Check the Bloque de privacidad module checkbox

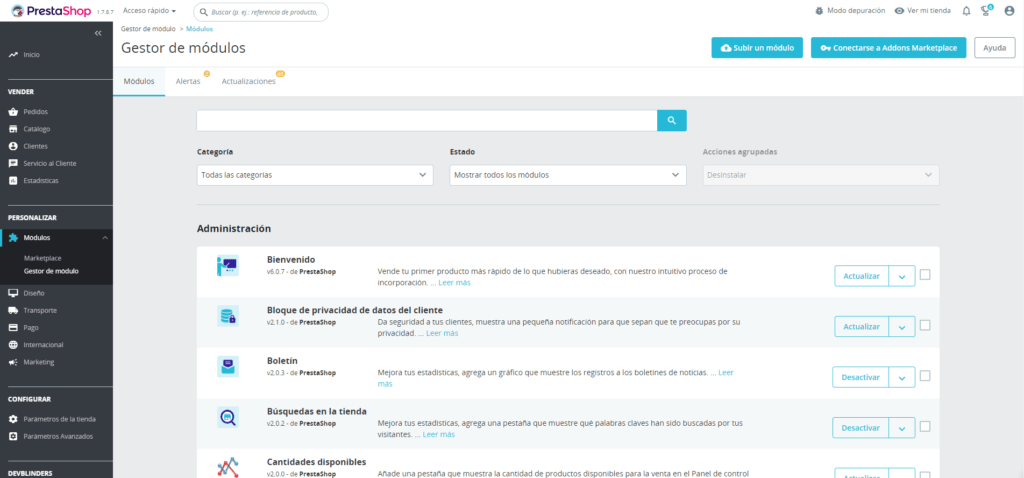coord(925,325)
